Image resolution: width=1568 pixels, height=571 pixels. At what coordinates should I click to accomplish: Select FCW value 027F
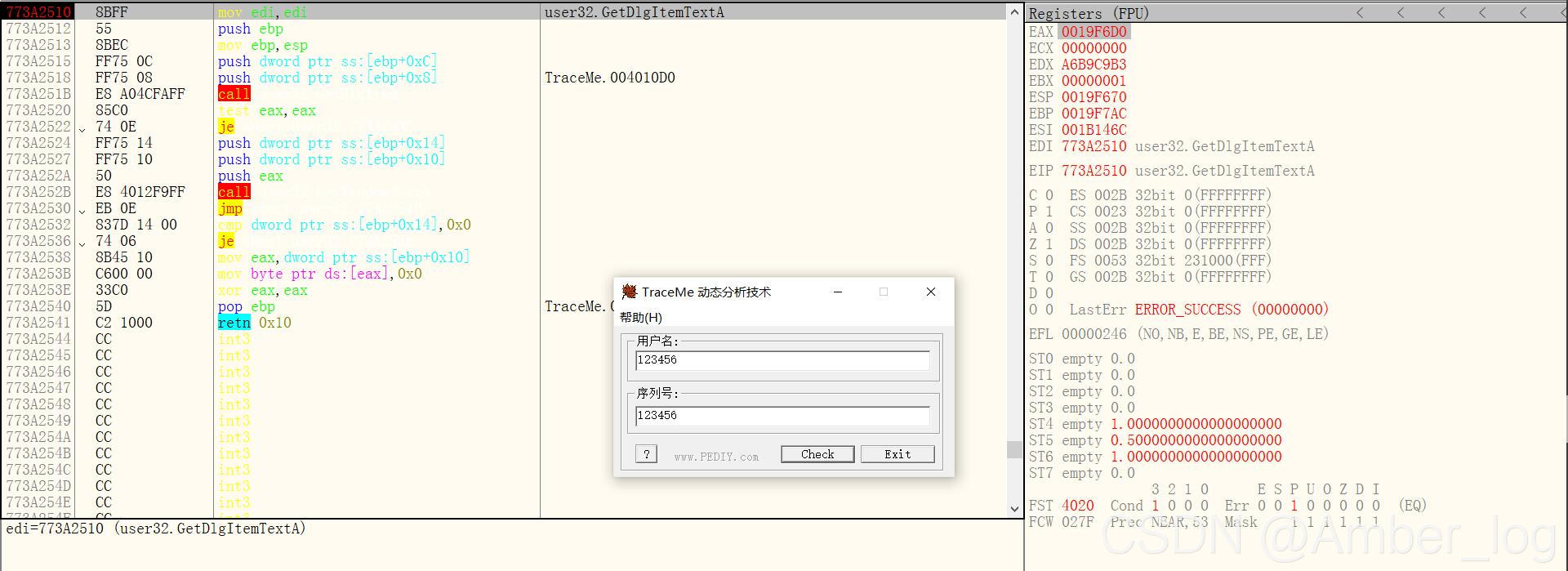pyautogui.click(x=1078, y=522)
